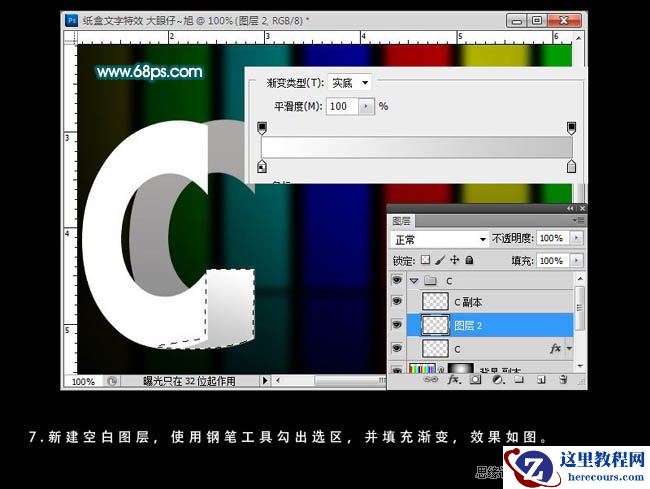Create a new group with folder icon

coord(519,380)
